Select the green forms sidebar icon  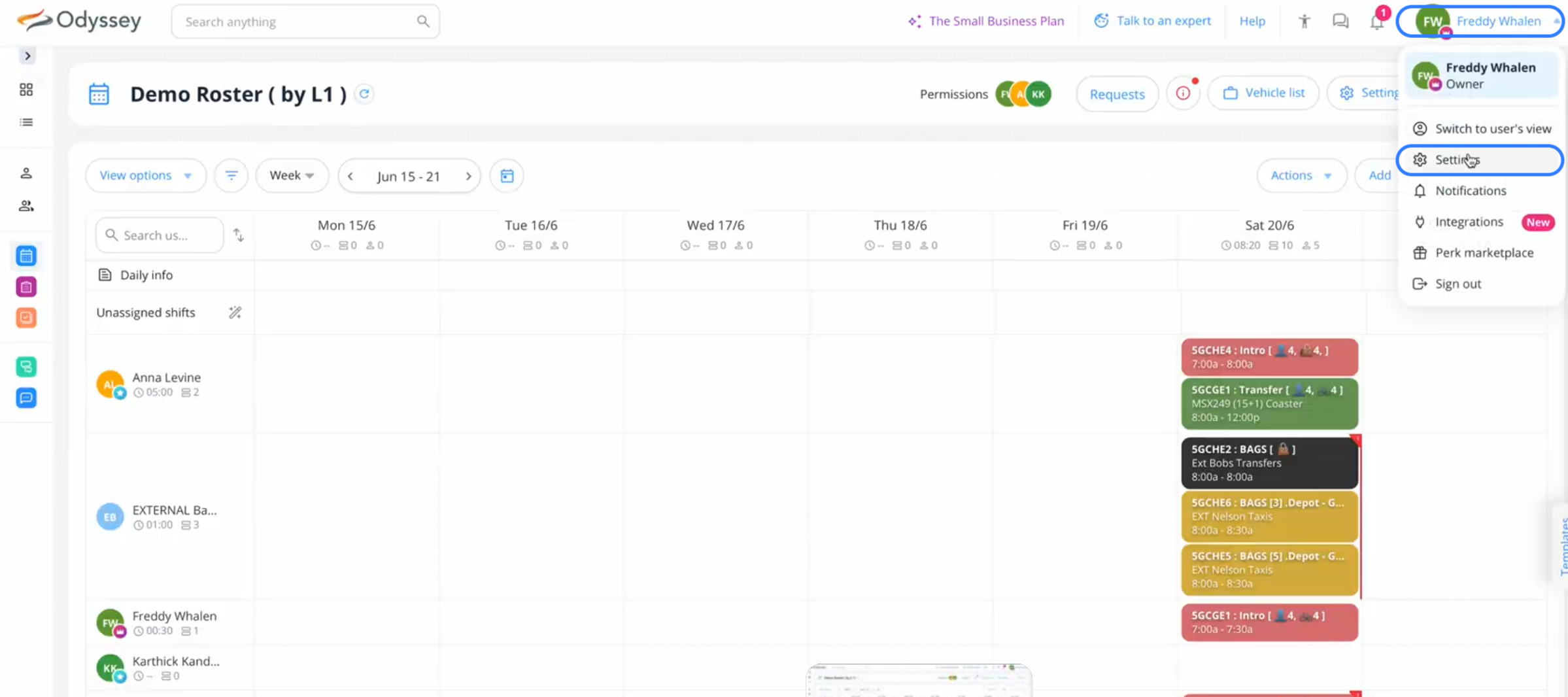coord(26,367)
